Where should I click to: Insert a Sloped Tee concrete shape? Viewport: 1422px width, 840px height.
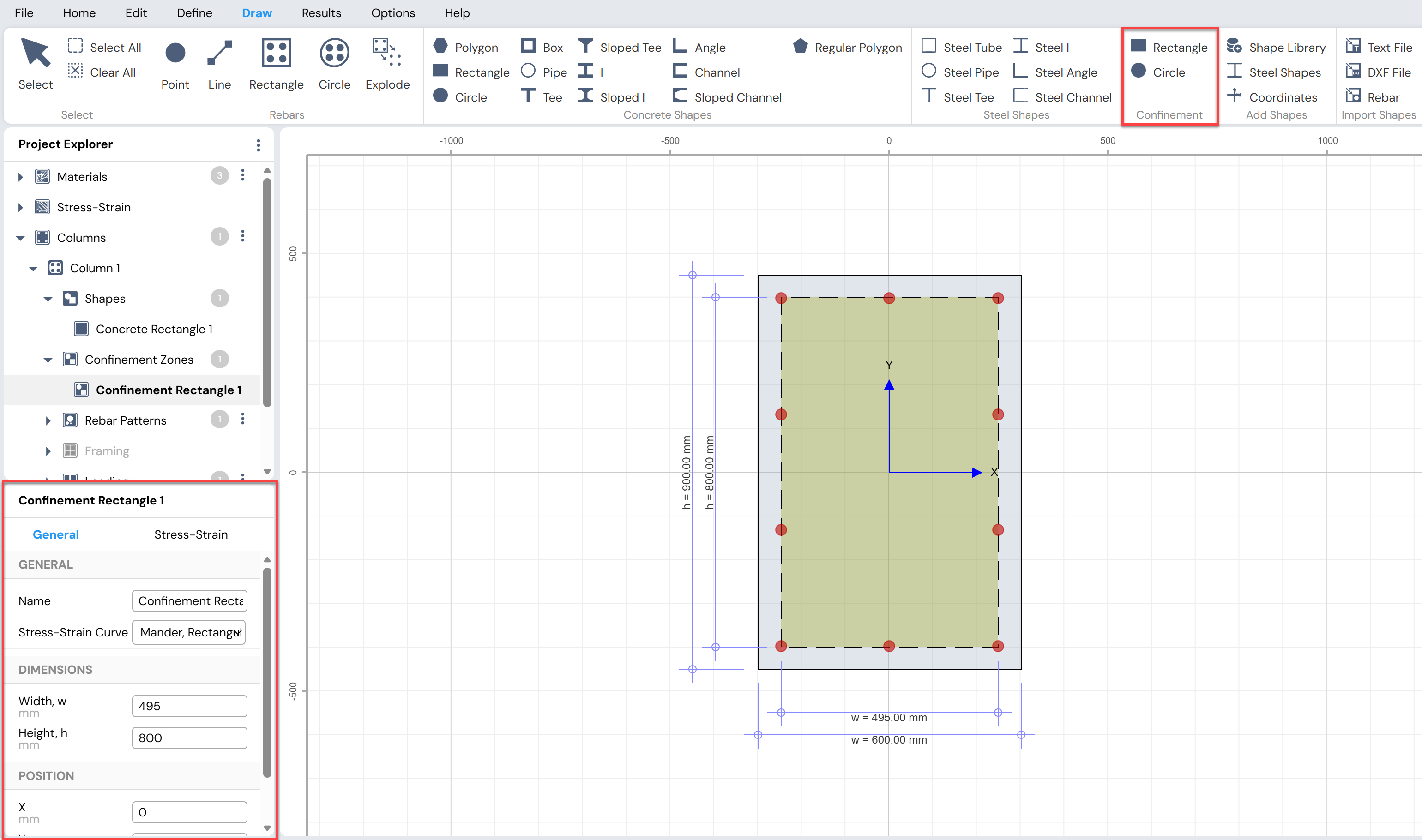(x=620, y=47)
